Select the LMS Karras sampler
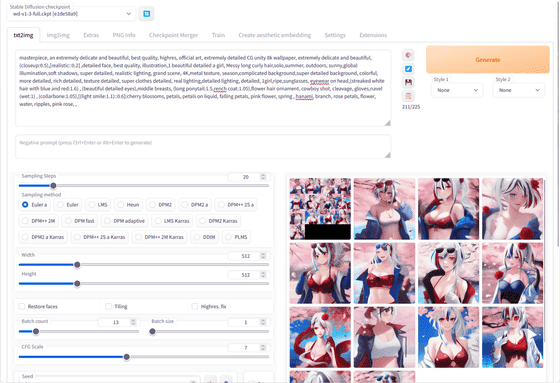Screen dimensions: 560x383 coord(172,221)
